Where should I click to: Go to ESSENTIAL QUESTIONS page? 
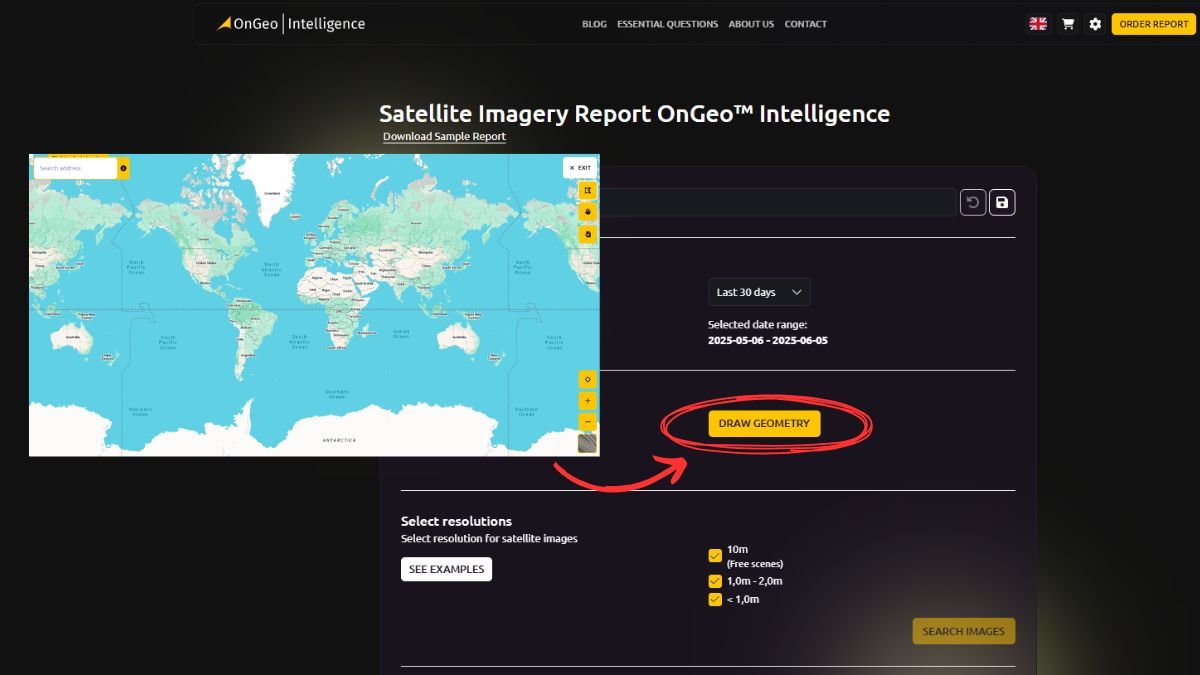tap(667, 24)
